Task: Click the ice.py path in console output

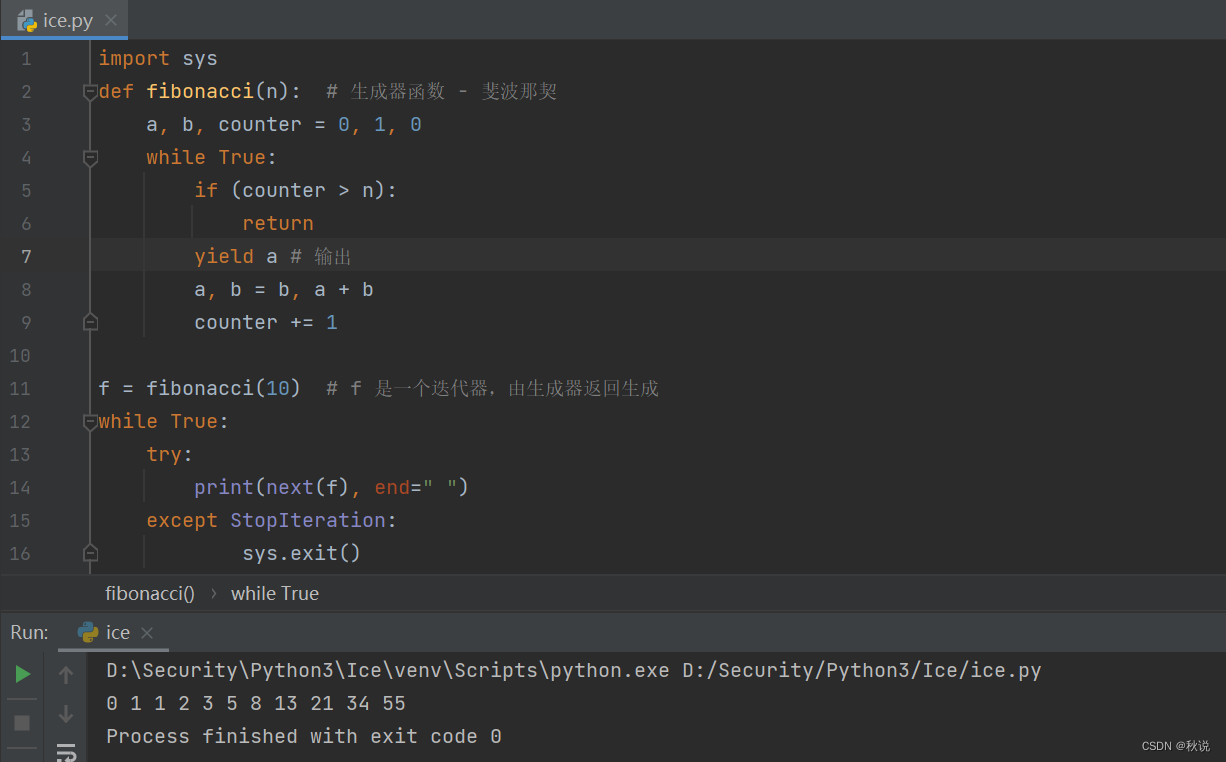Action: coord(862,671)
